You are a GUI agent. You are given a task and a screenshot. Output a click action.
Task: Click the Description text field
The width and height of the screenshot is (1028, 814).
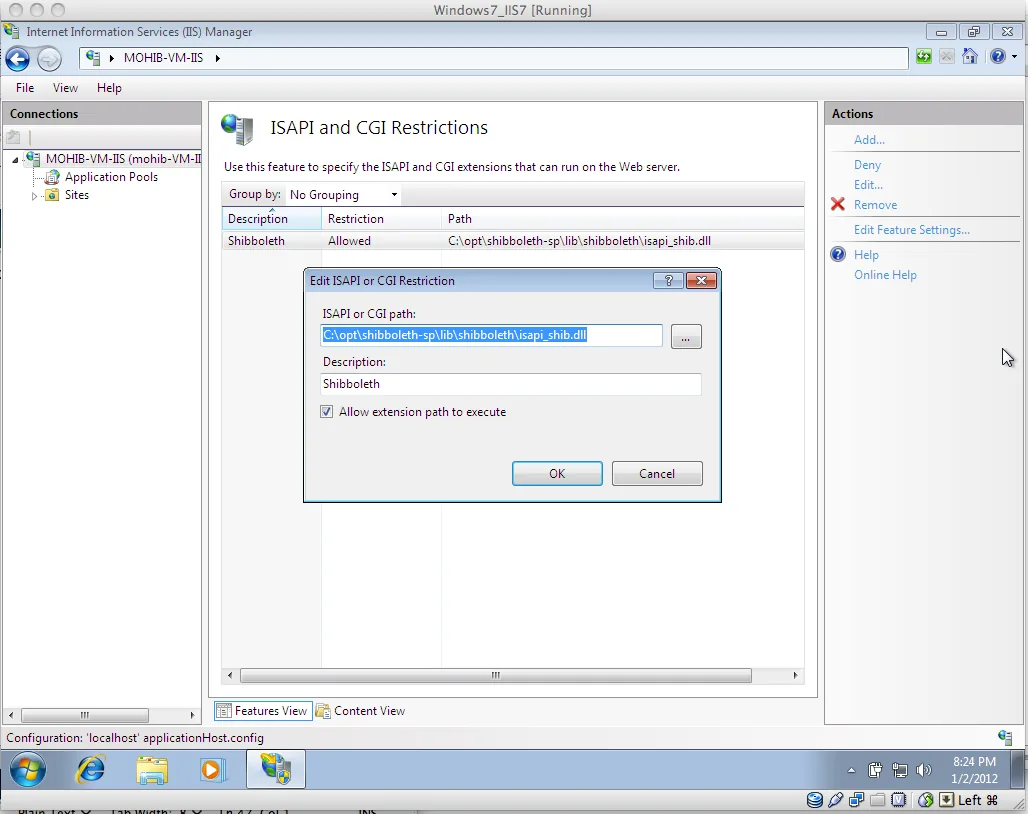[x=511, y=384]
